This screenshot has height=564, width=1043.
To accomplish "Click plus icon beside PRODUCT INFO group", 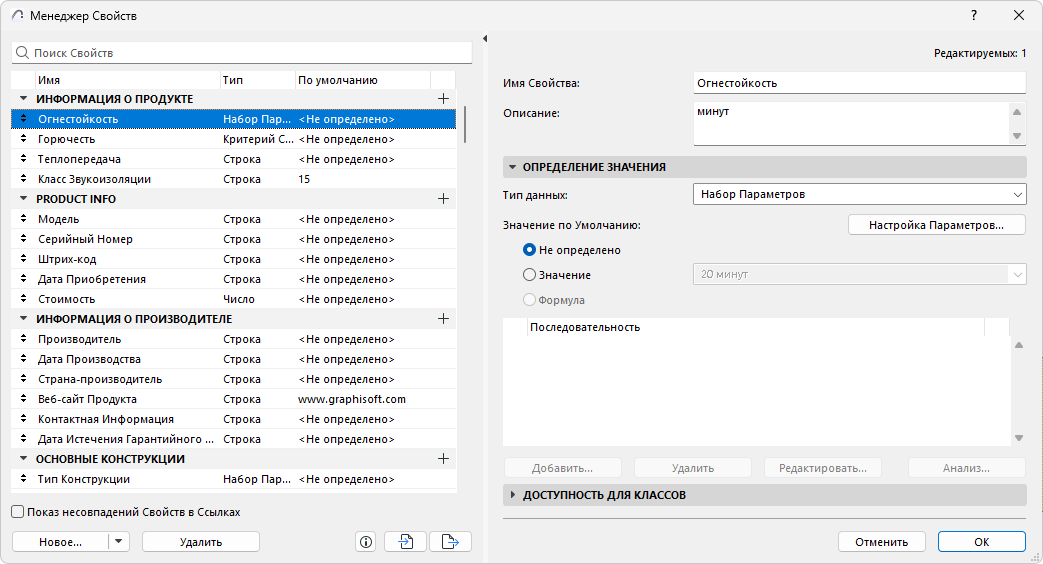I will (x=444, y=199).
